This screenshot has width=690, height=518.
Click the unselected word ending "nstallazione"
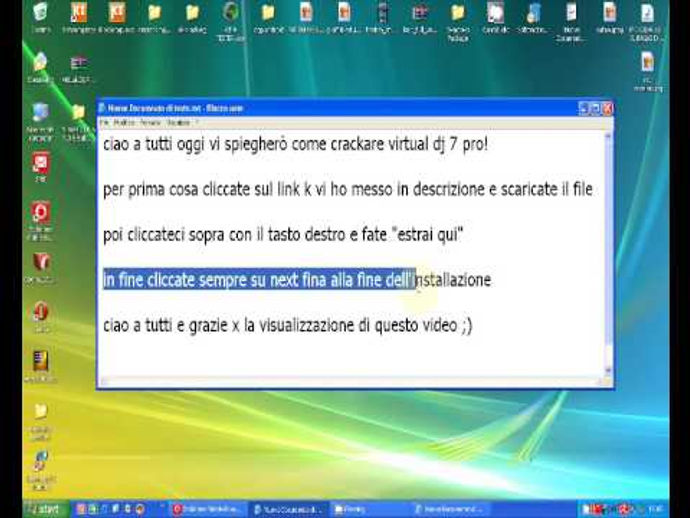click(x=453, y=280)
